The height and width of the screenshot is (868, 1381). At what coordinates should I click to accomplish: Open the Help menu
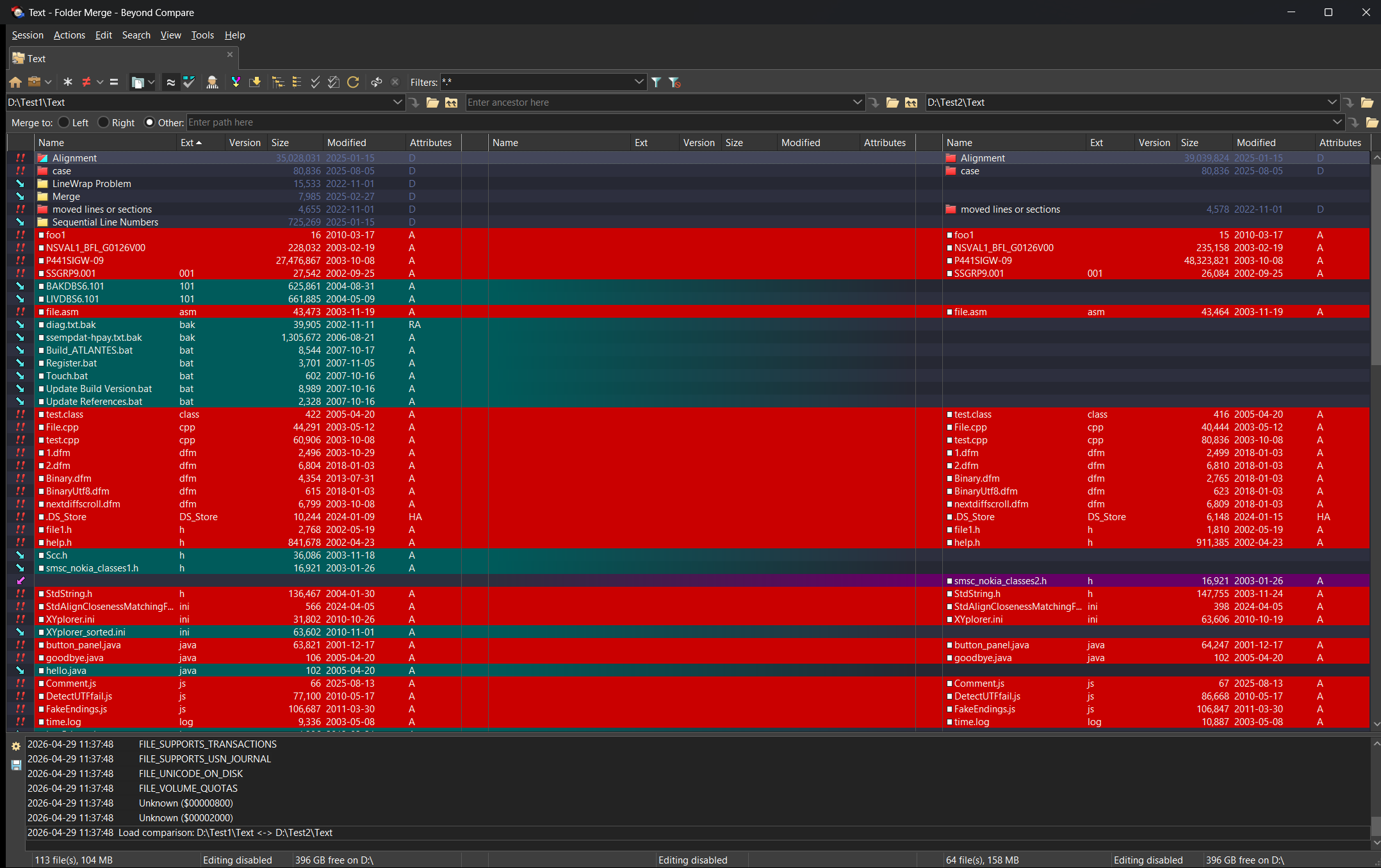[x=234, y=35]
